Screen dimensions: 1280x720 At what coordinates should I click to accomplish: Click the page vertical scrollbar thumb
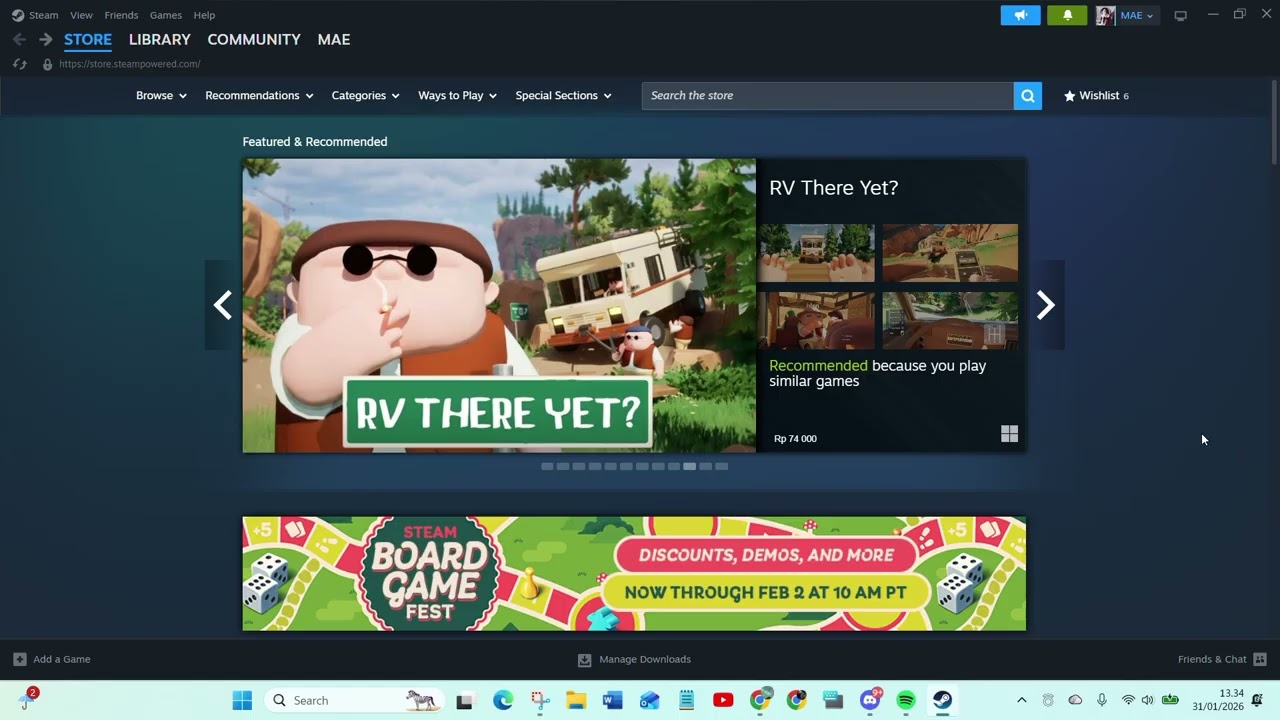coord(1274,120)
